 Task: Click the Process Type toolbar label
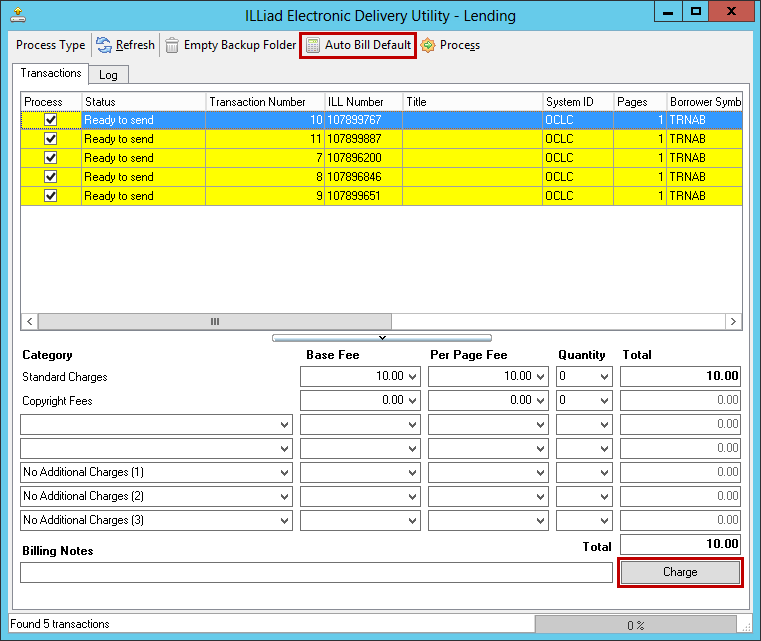click(x=51, y=45)
